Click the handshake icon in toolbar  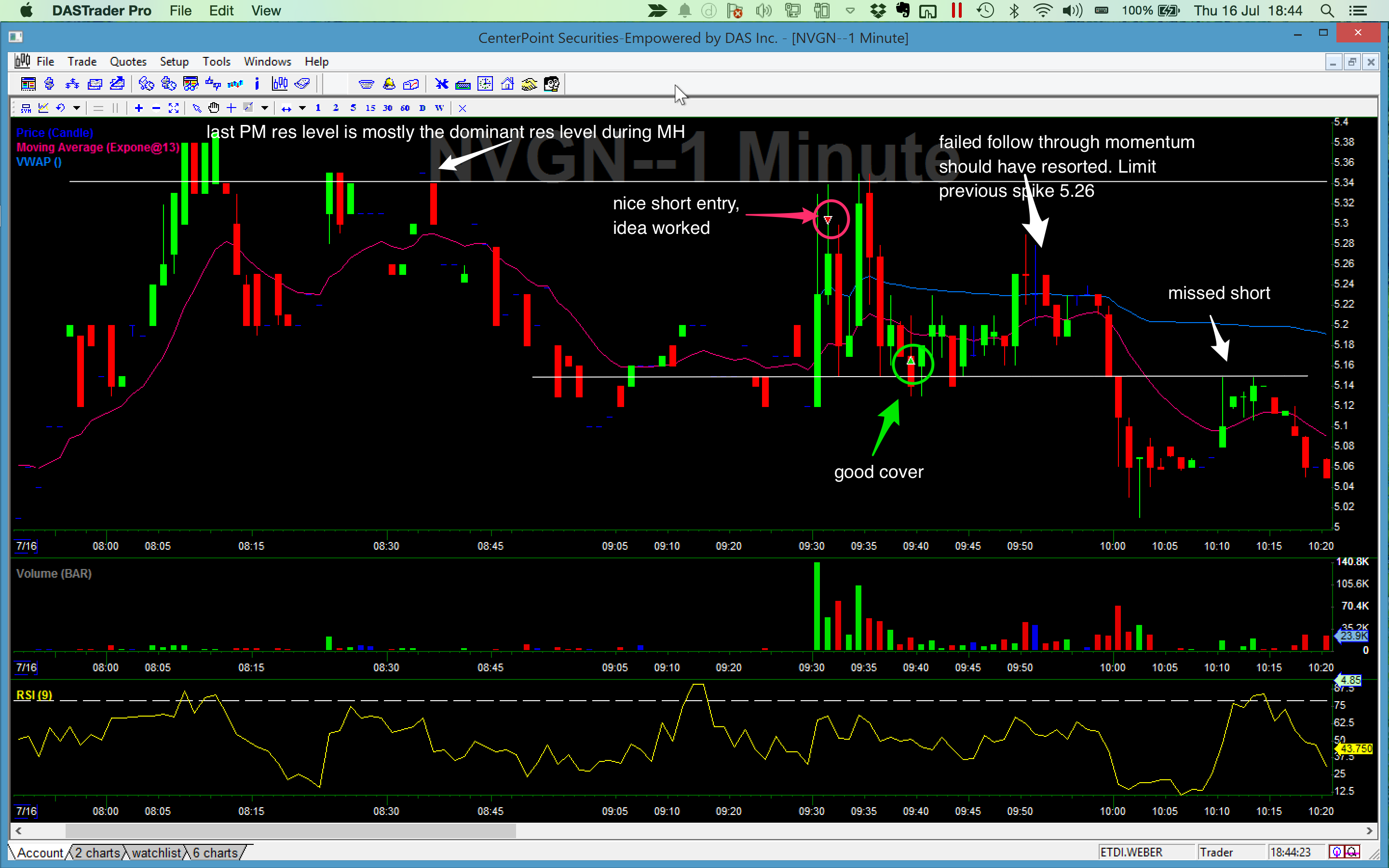529,84
